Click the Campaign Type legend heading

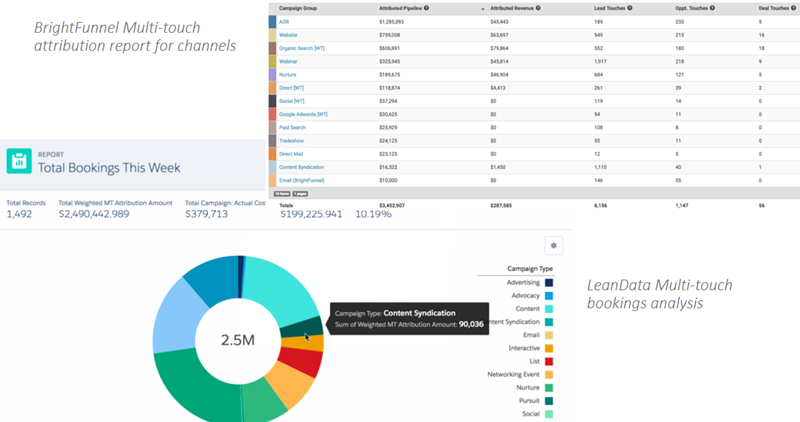[x=530, y=269]
